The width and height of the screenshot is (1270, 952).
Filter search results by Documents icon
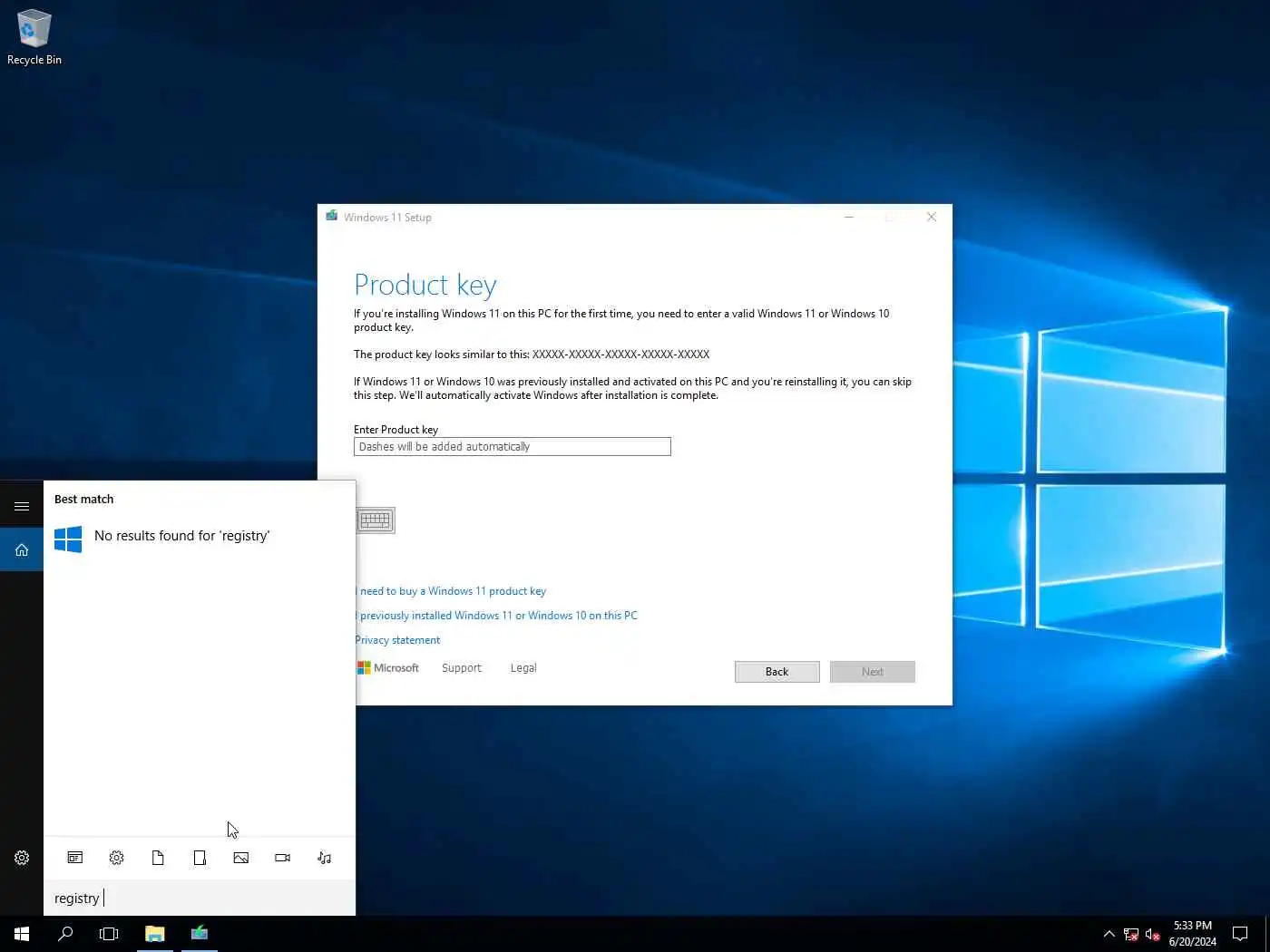[x=158, y=858]
